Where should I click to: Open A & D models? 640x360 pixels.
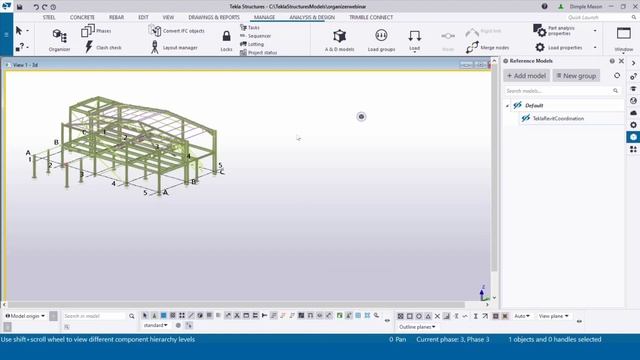tap(340, 40)
